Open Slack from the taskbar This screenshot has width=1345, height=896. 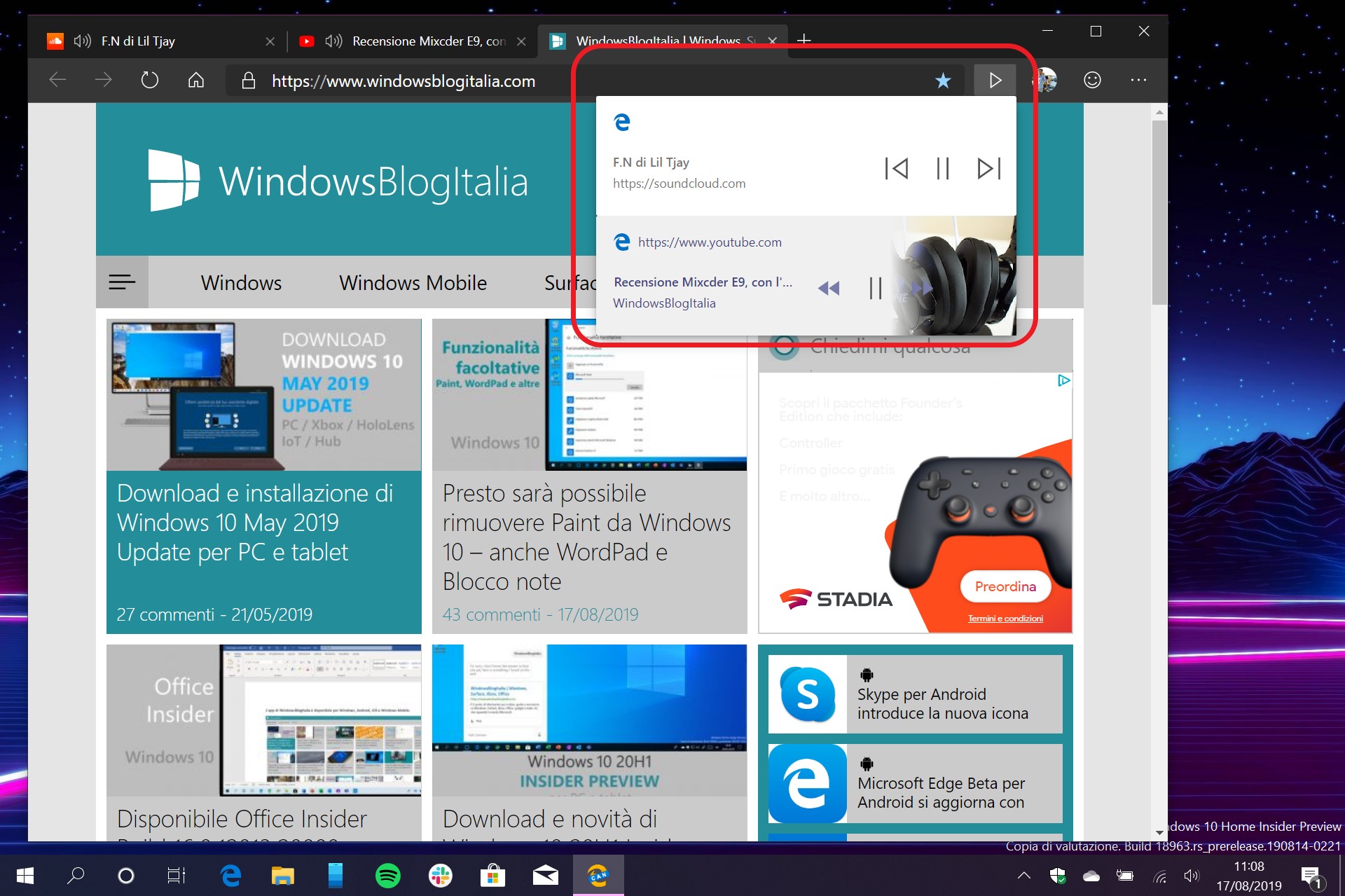pos(441,875)
